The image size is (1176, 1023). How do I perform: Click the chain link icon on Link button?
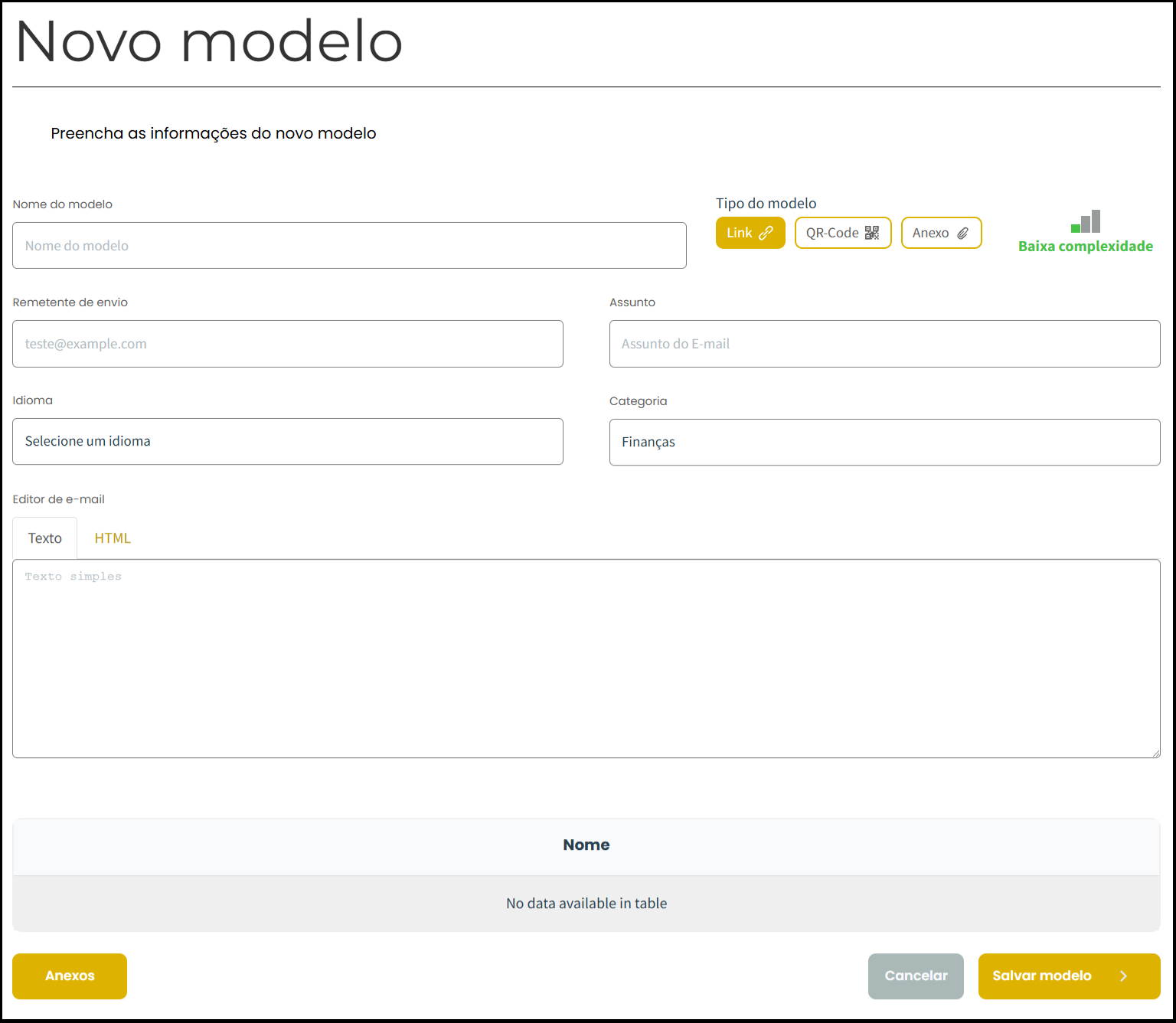click(x=768, y=232)
